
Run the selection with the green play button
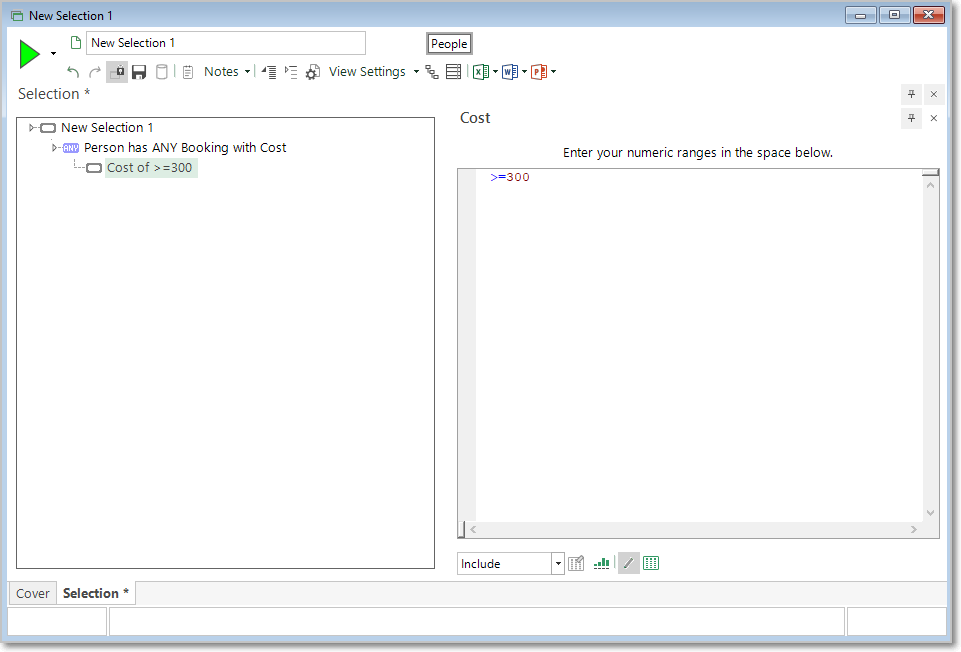click(x=29, y=54)
